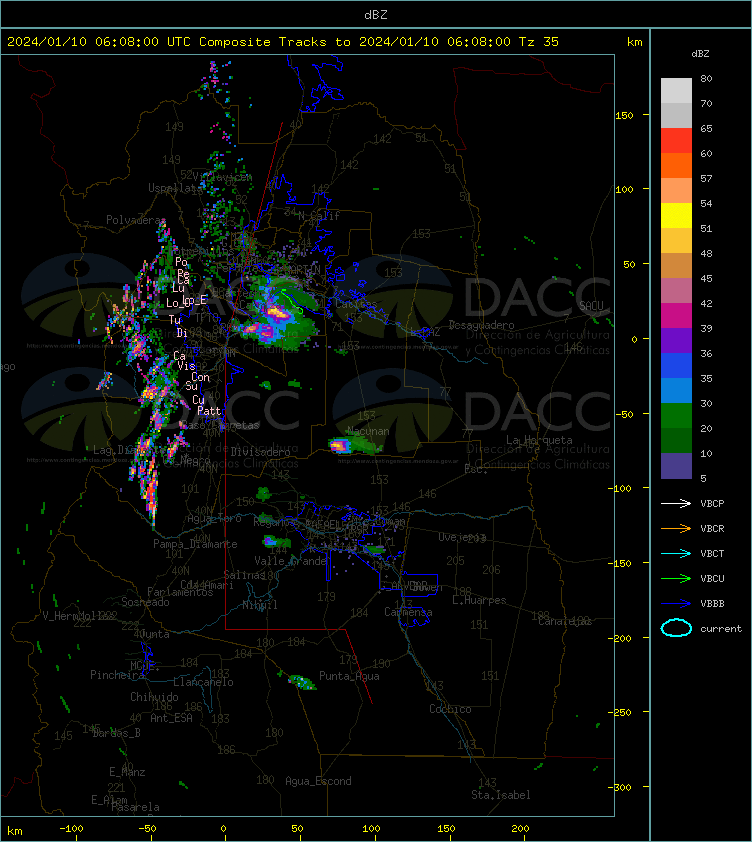The image size is (752, 842).
Task: Click the 'Con' storm cell label
Action: pos(200,377)
